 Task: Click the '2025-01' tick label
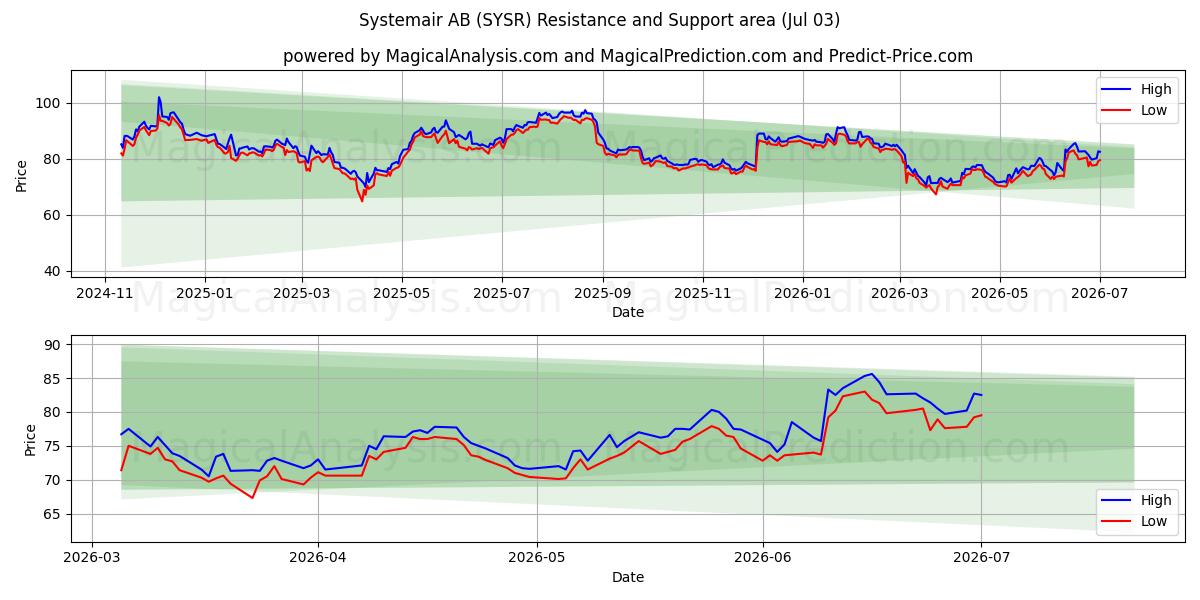point(205,294)
